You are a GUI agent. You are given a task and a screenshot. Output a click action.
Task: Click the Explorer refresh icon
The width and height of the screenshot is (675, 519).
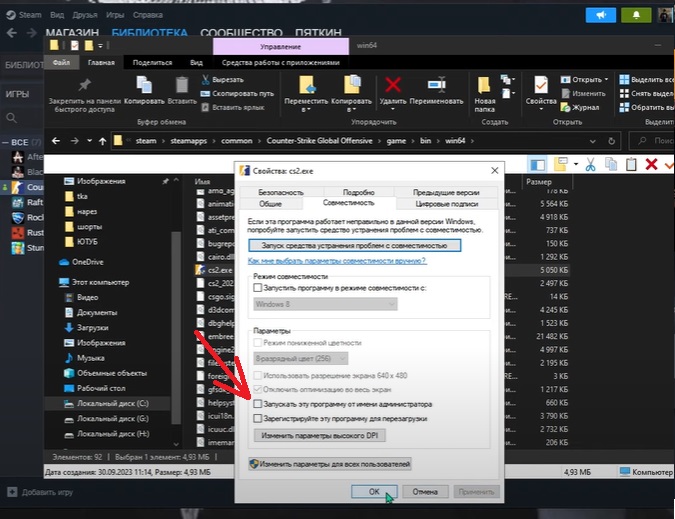point(611,141)
